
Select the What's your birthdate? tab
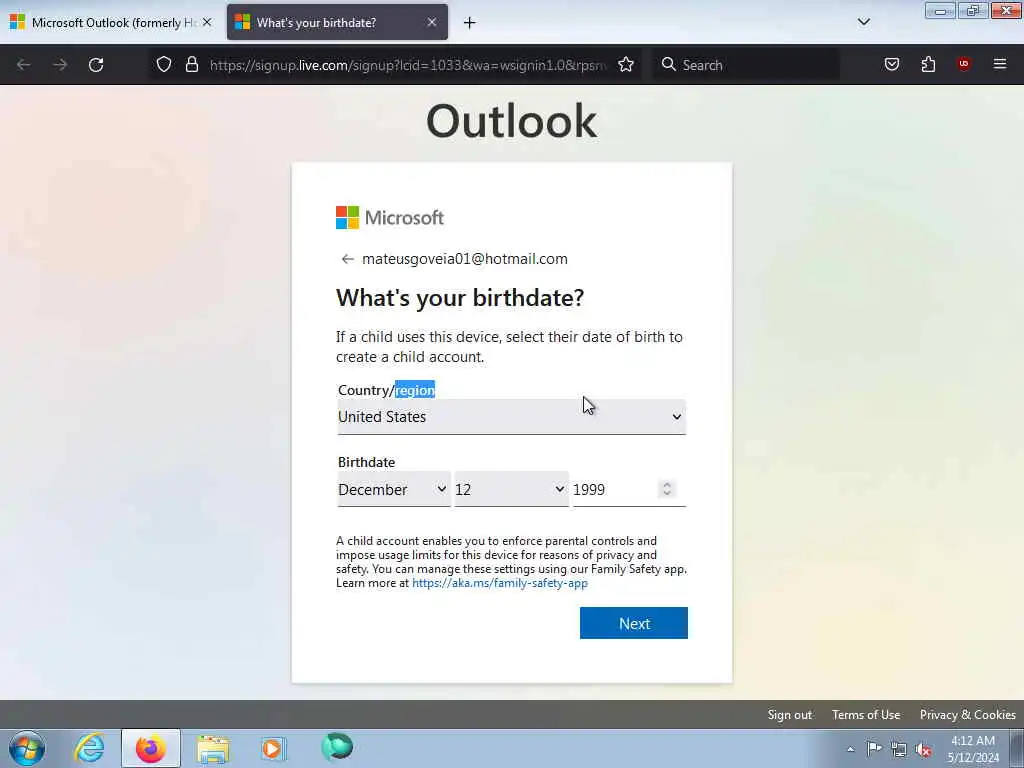337,23
